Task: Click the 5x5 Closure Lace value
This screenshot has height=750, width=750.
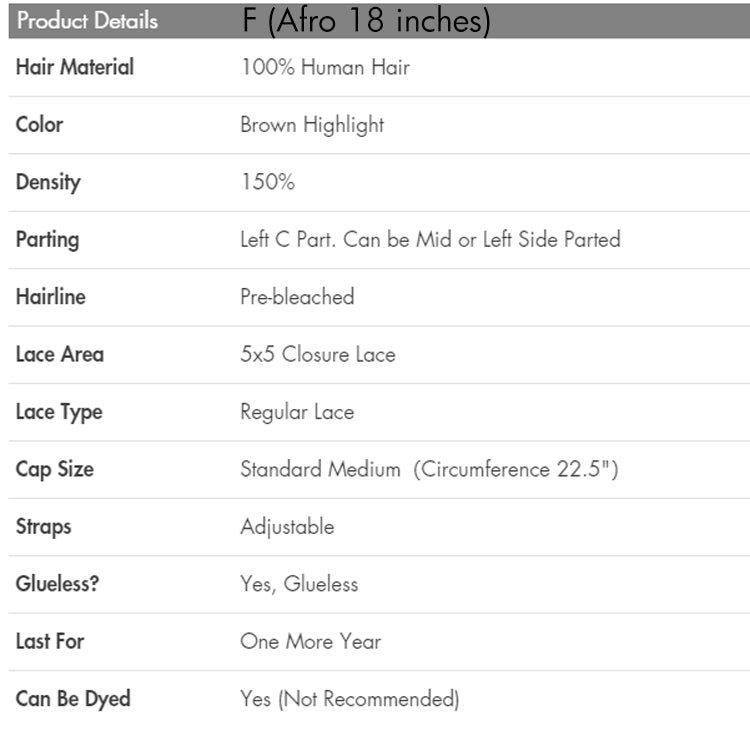Action: coord(318,354)
